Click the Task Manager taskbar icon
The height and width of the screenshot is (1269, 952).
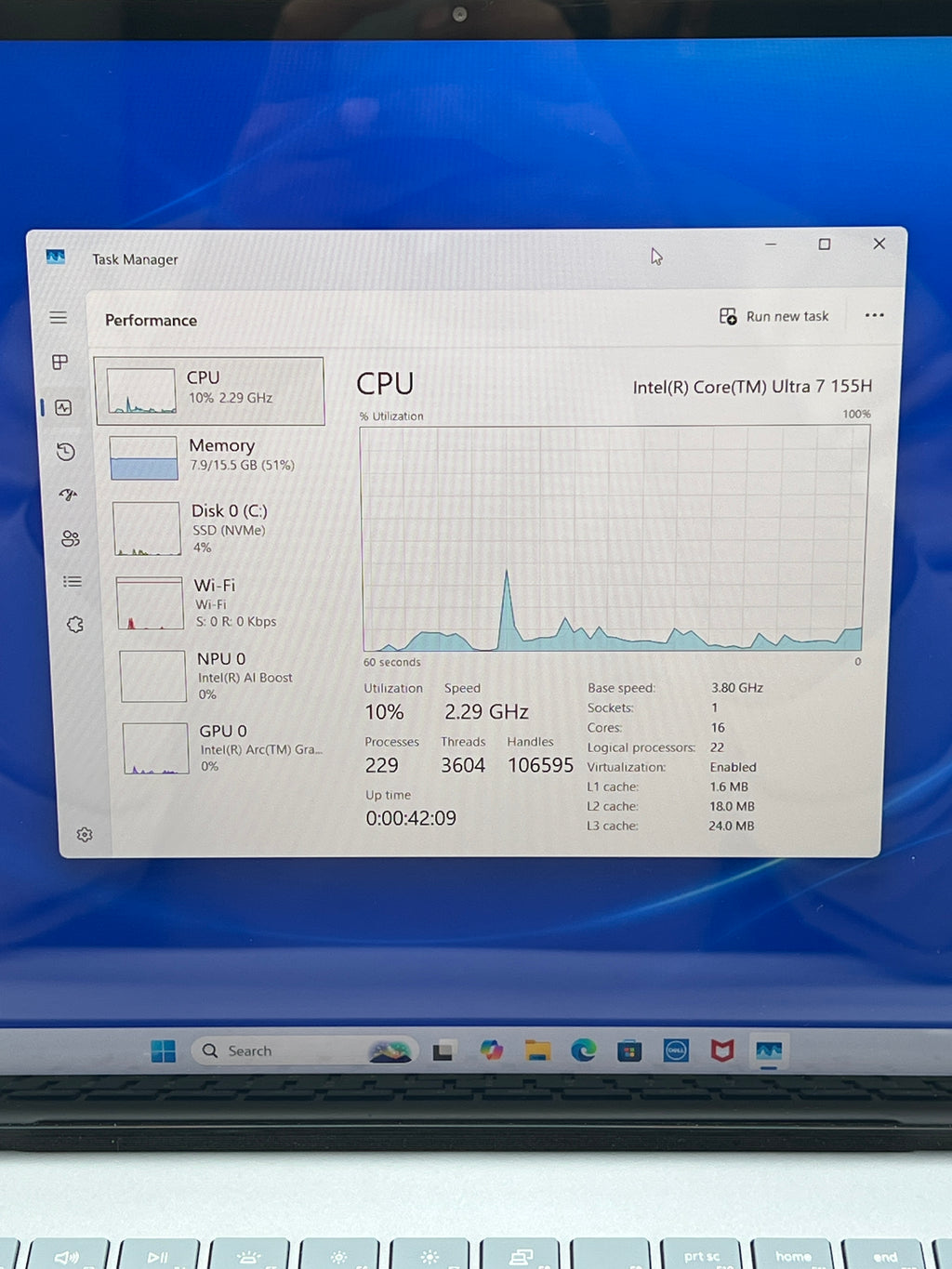click(x=769, y=1051)
